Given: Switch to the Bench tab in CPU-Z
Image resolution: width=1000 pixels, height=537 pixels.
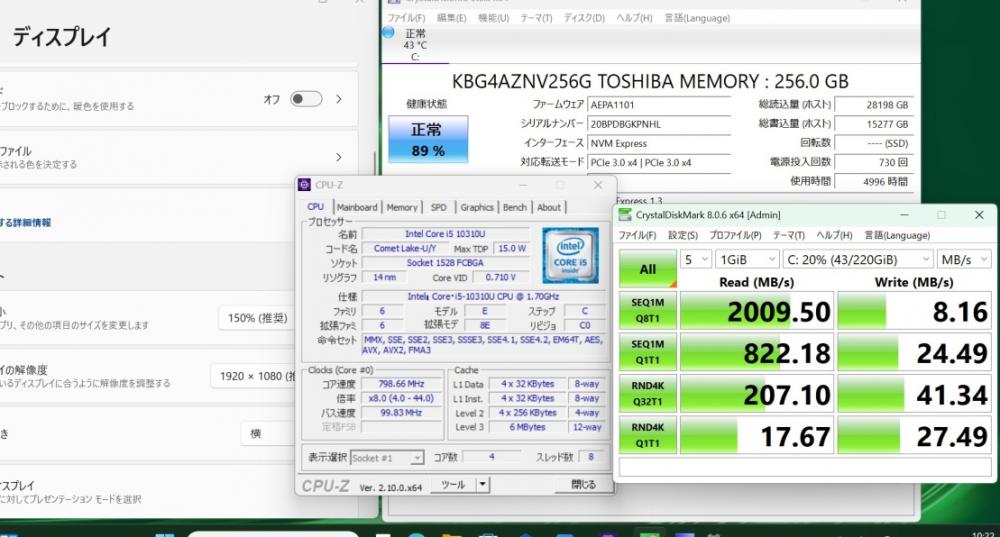Looking at the screenshot, I should pos(515,207).
